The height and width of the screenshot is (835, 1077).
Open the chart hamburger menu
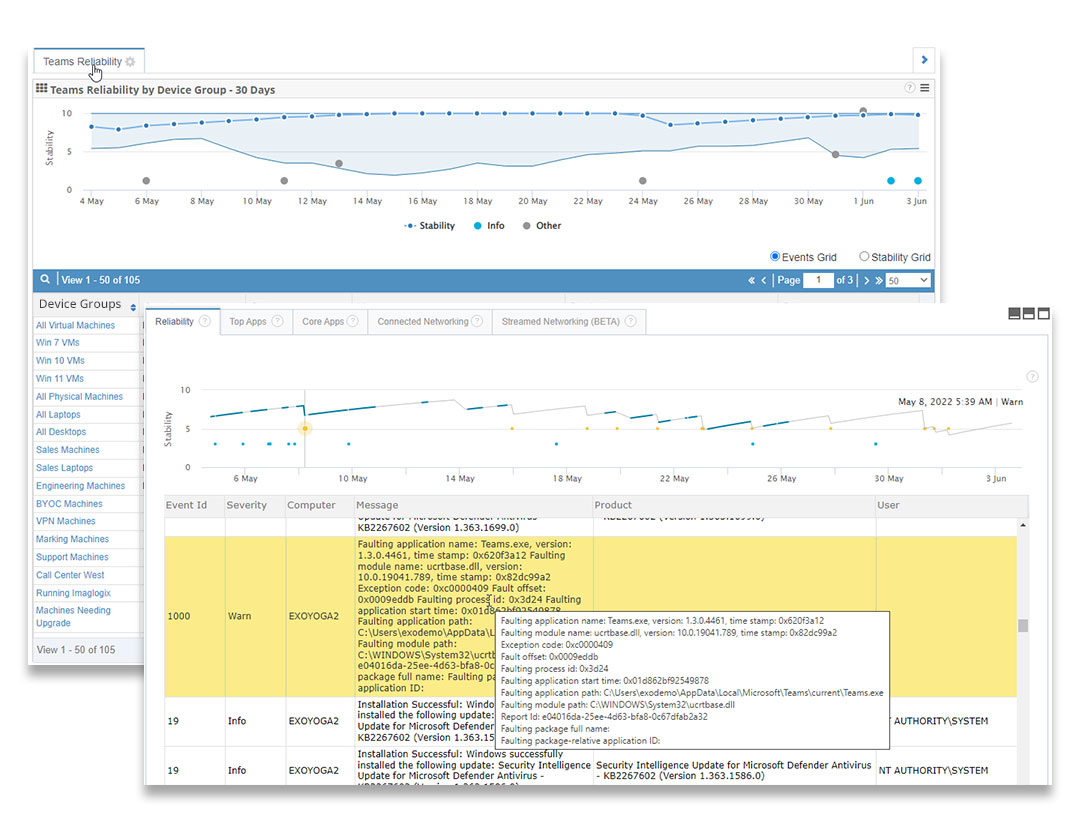click(925, 88)
